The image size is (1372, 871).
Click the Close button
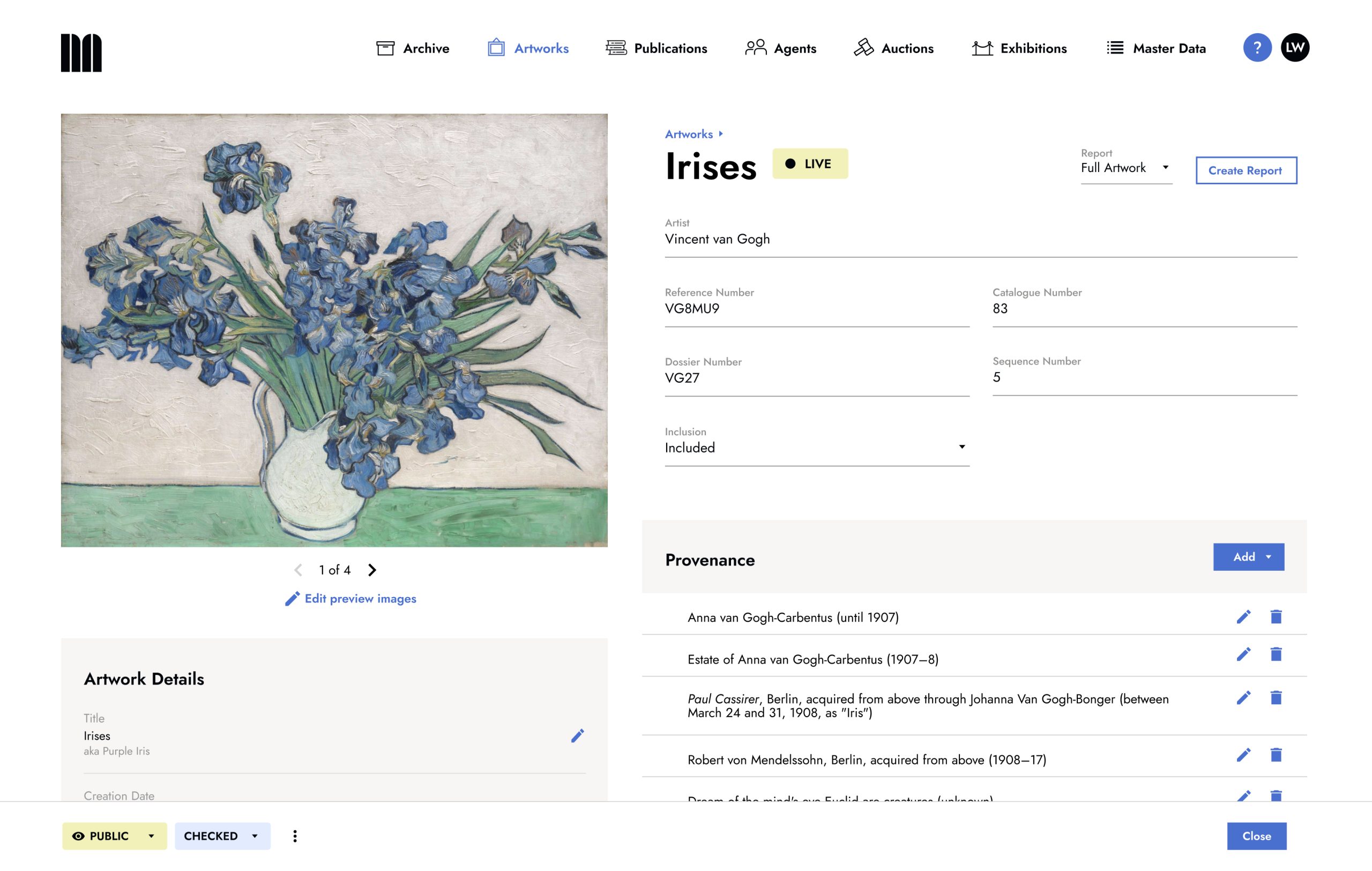coord(1256,836)
